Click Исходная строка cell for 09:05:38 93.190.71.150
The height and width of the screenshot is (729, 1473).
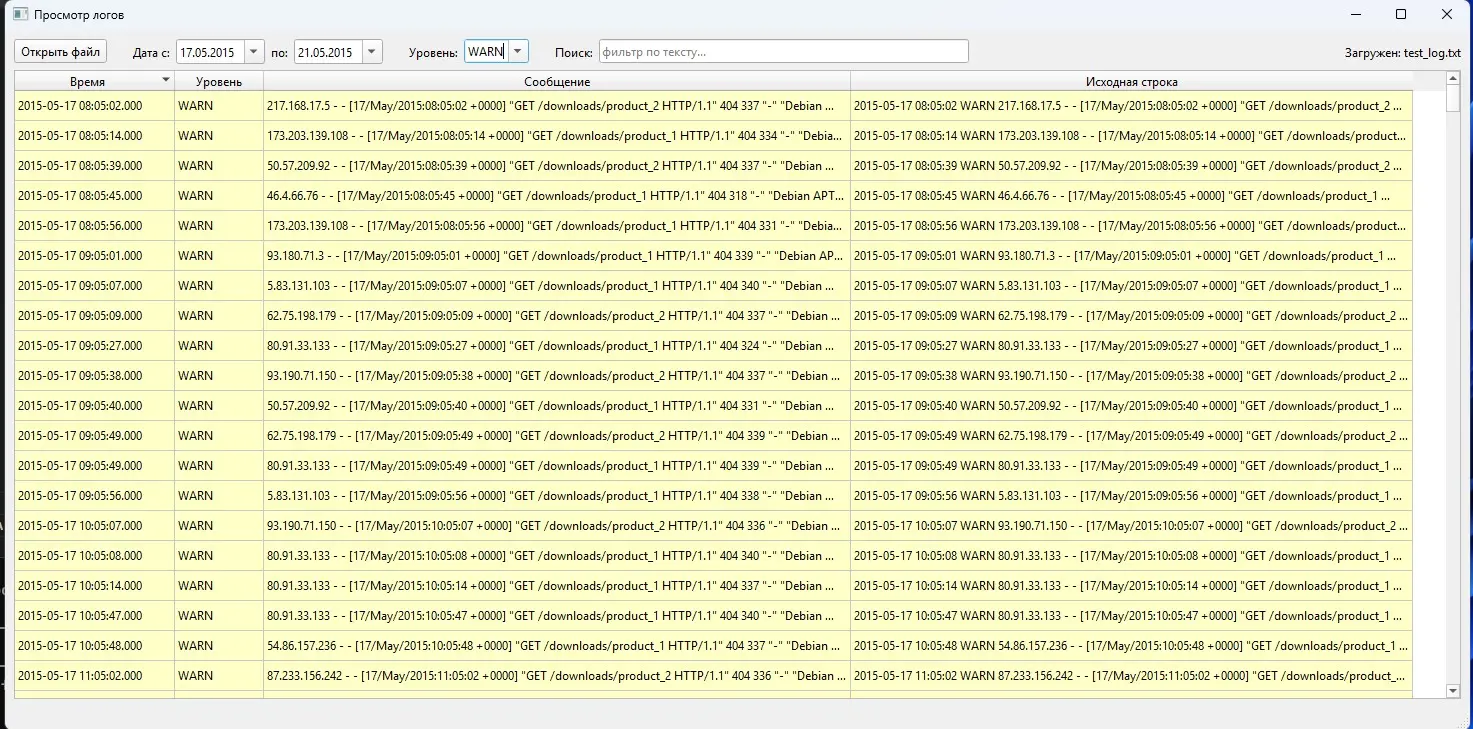(x=1131, y=376)
